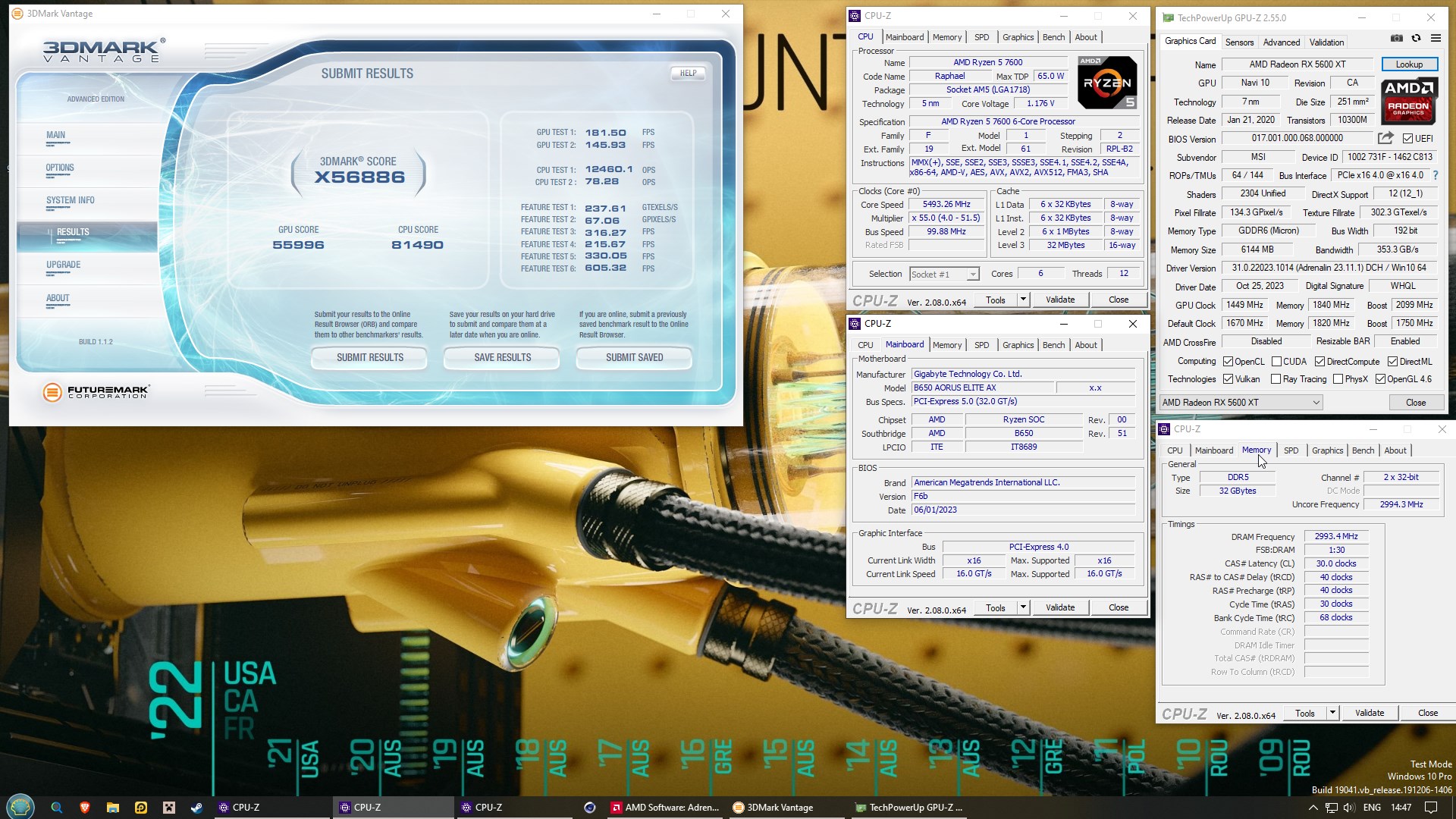Image resolution: width=1456 pixels, height=819 pixels.
Task: Click the Help button in 3DMark Vantage
Action: (688, 74)
